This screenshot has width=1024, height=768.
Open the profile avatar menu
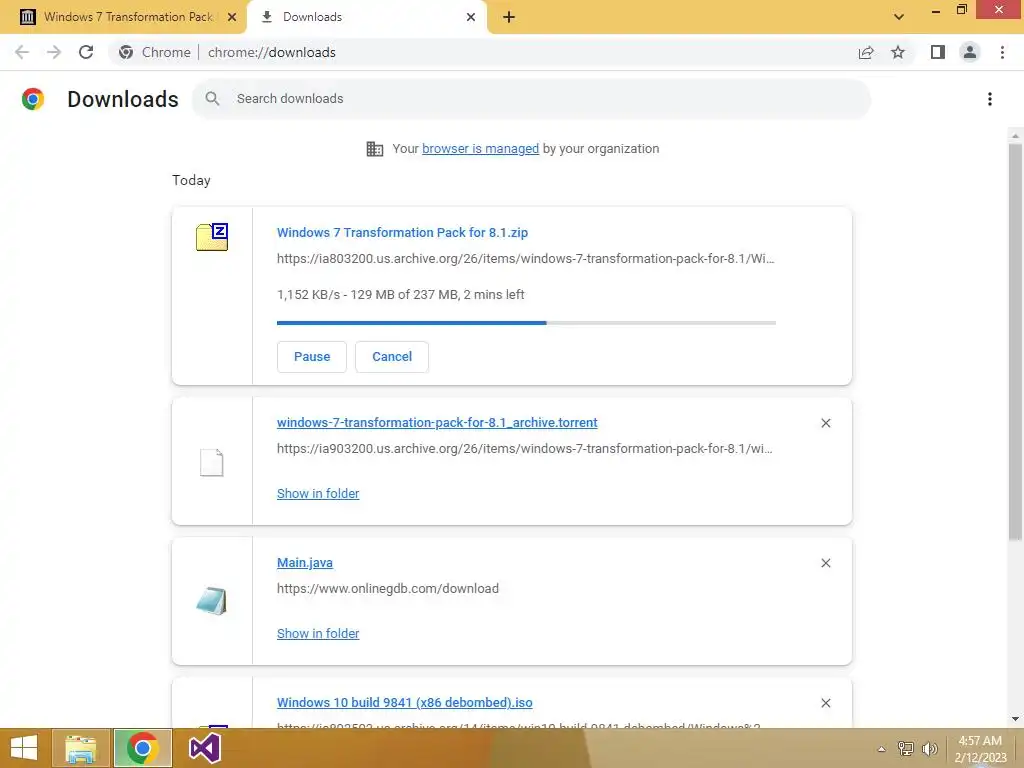coord(970,52)
